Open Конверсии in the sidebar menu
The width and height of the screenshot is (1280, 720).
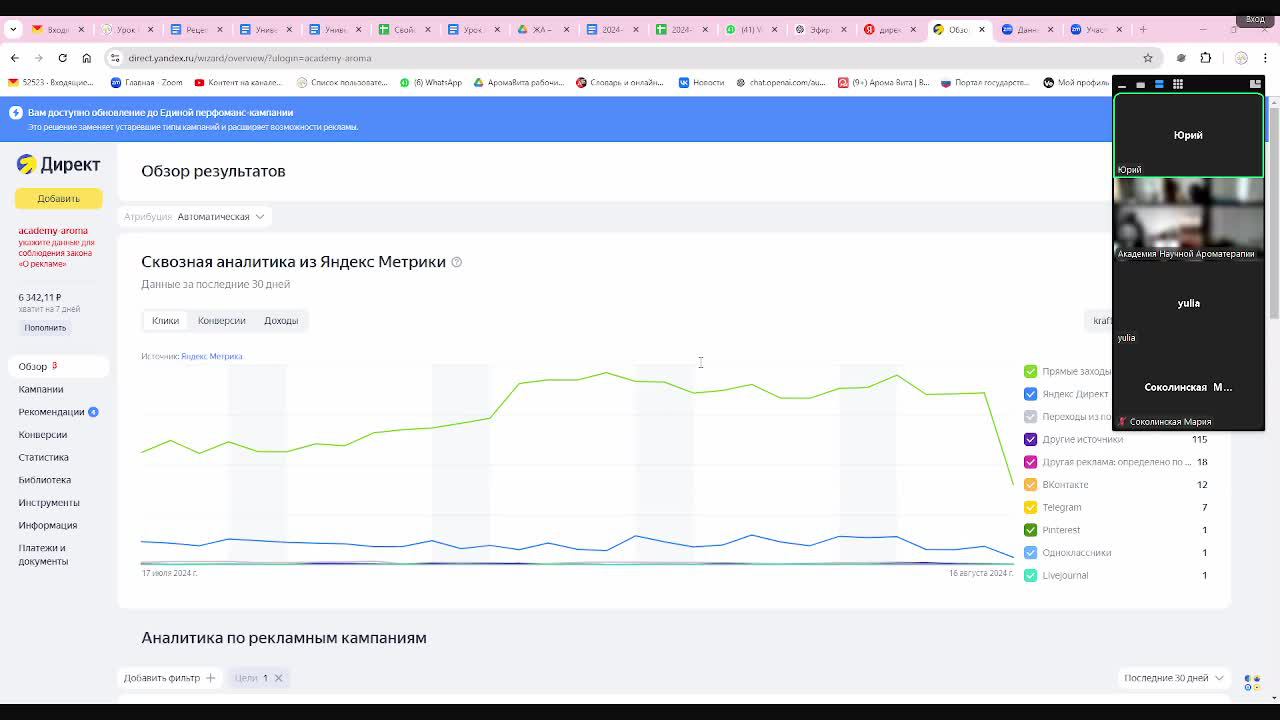[x=43, y=435]
